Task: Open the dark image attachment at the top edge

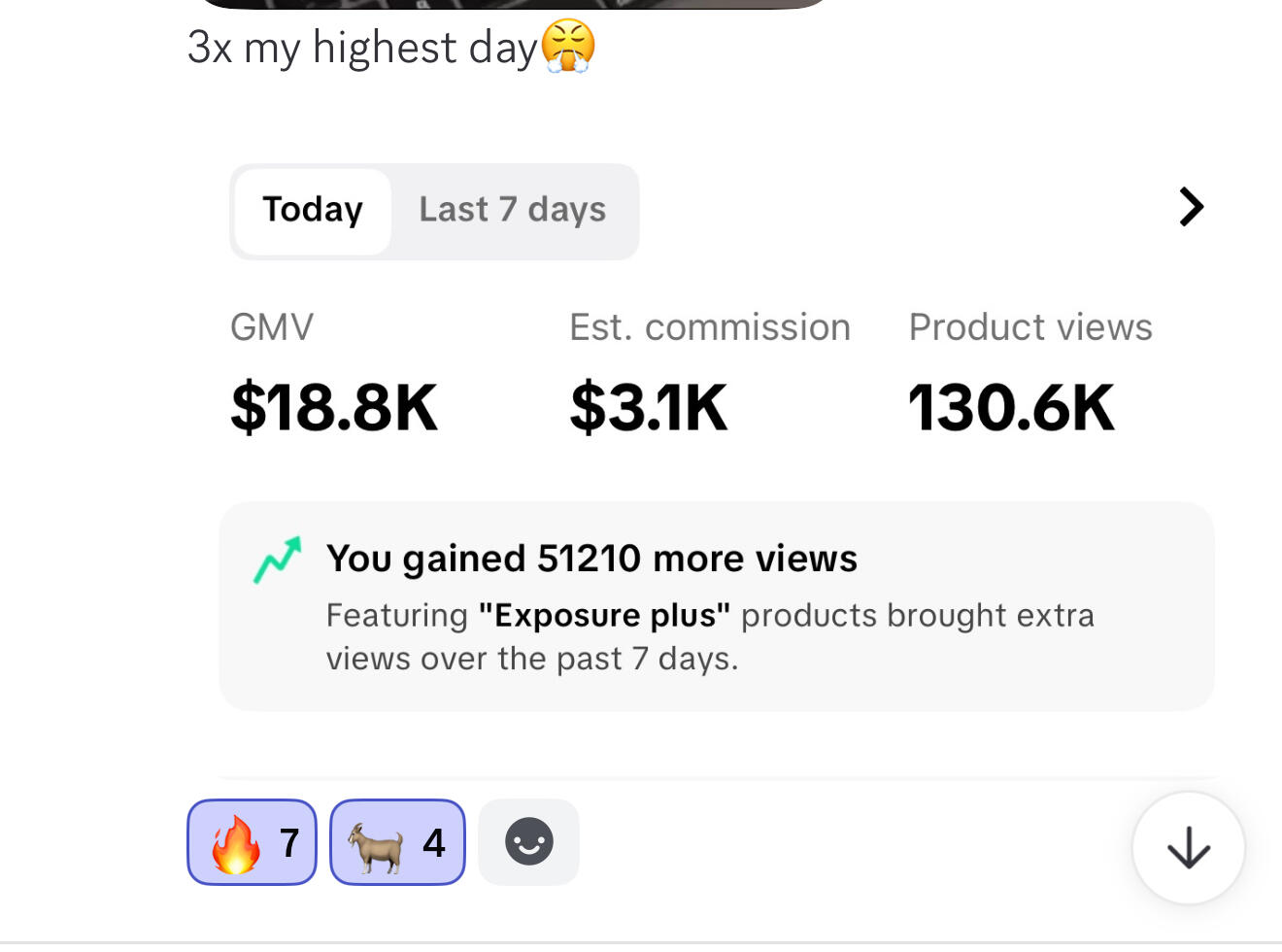Action: [x=512, y=4]
